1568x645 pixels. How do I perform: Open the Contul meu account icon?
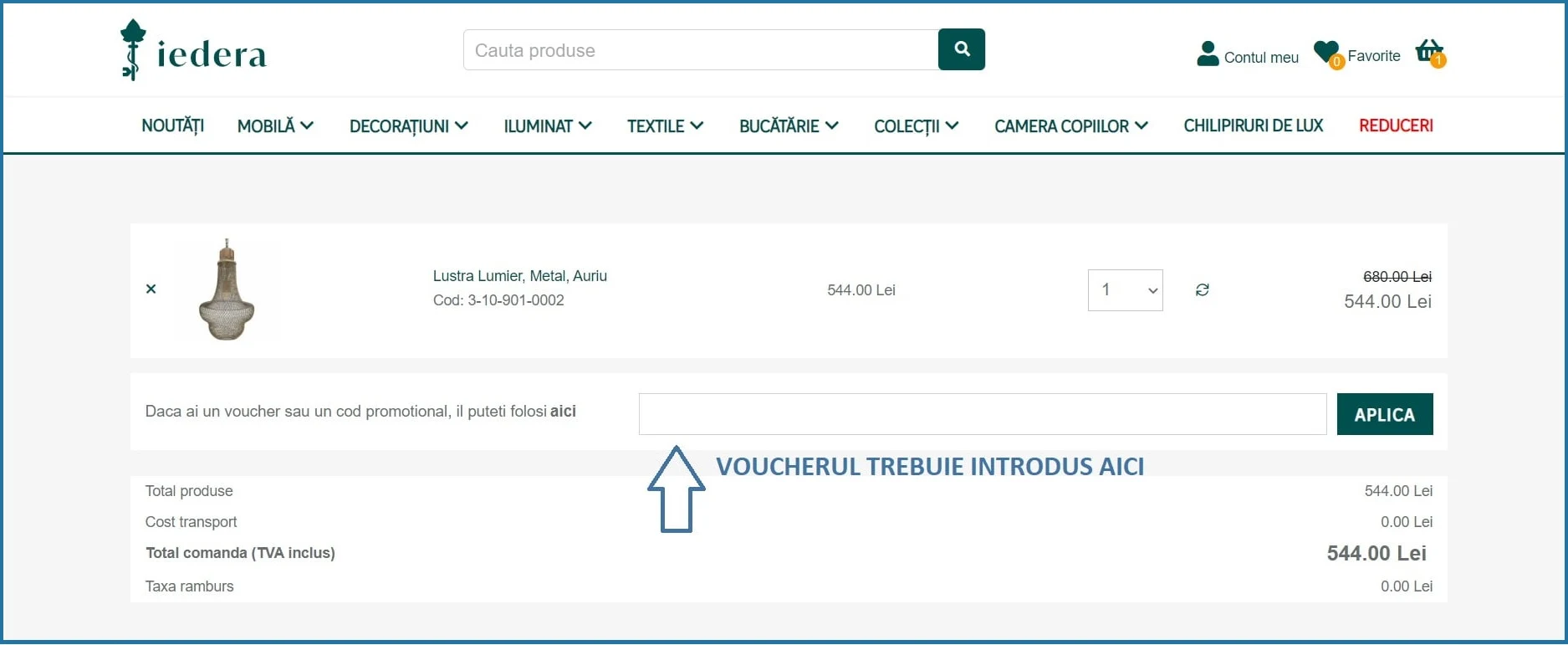[x=1208, y=54]
